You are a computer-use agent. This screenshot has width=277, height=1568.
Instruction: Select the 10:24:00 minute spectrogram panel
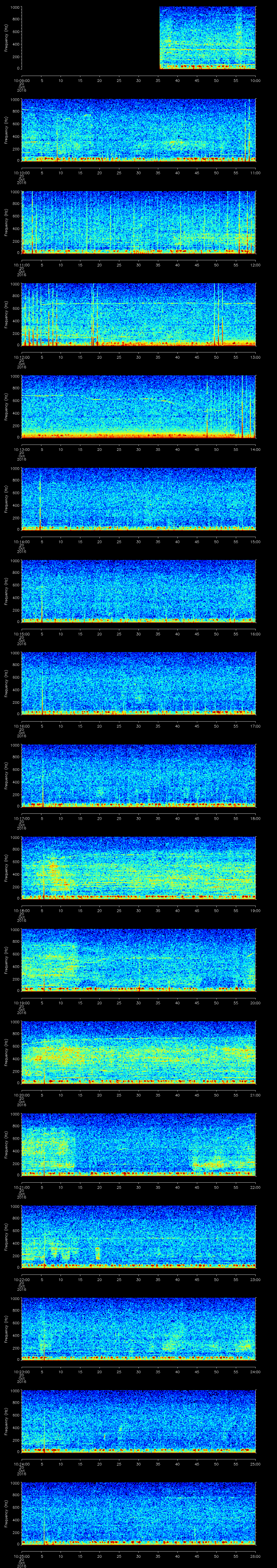(139, 1421)
